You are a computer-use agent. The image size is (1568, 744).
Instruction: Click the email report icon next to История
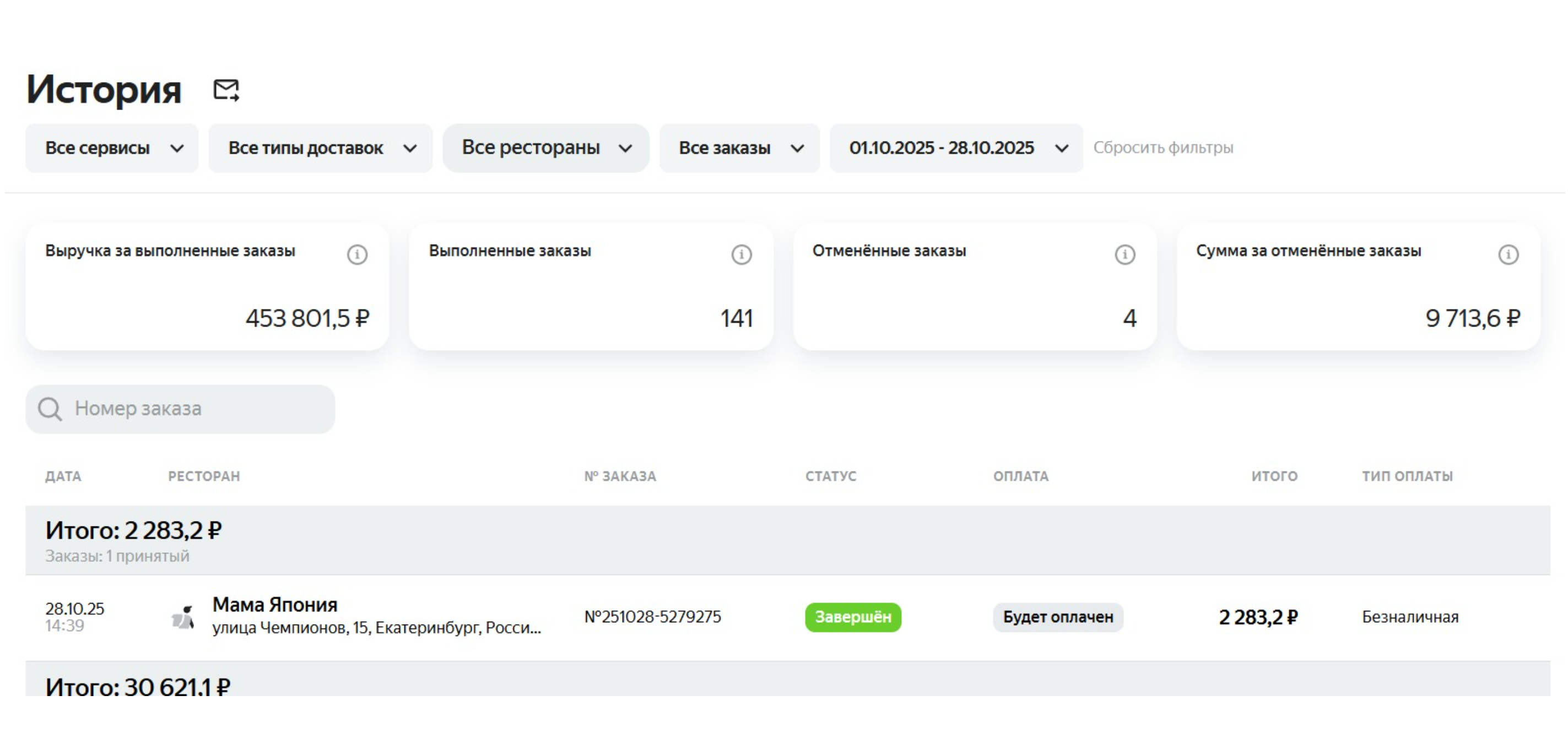(226, 90)
